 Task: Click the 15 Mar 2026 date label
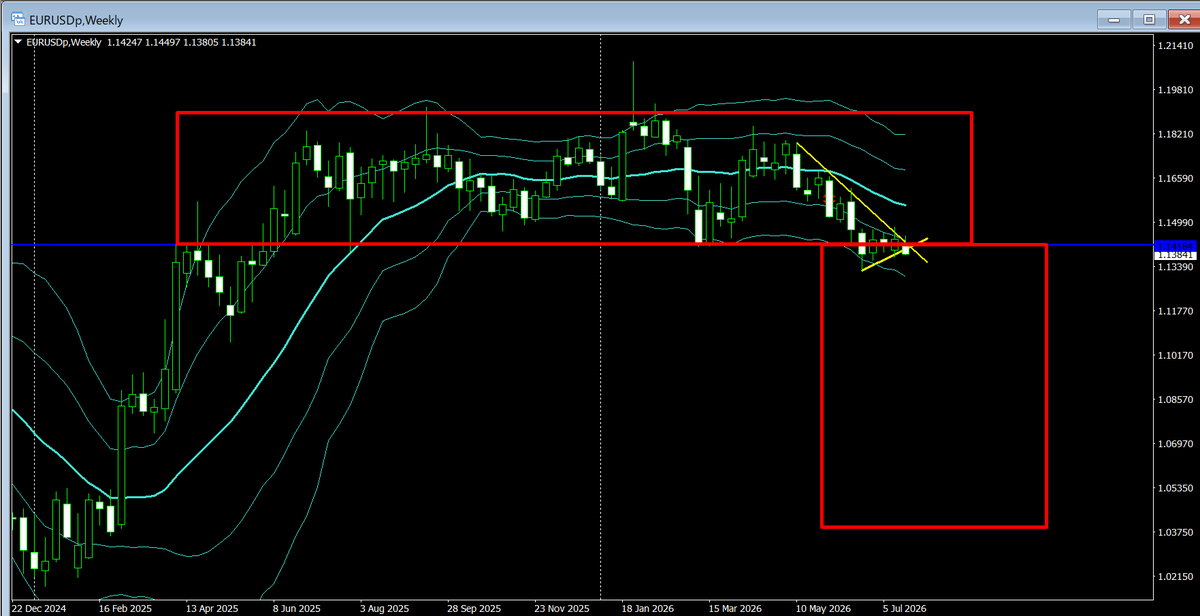point(733,607)
